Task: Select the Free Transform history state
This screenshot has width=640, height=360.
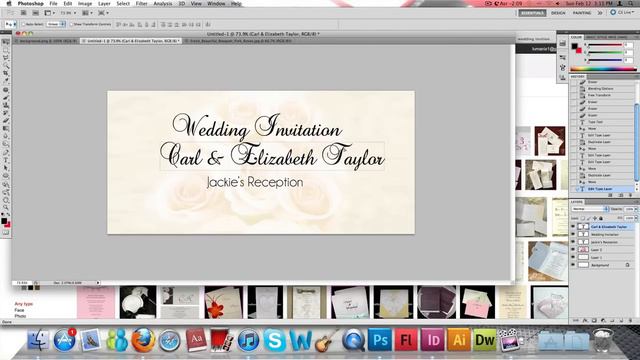Action: click(599, 95)
